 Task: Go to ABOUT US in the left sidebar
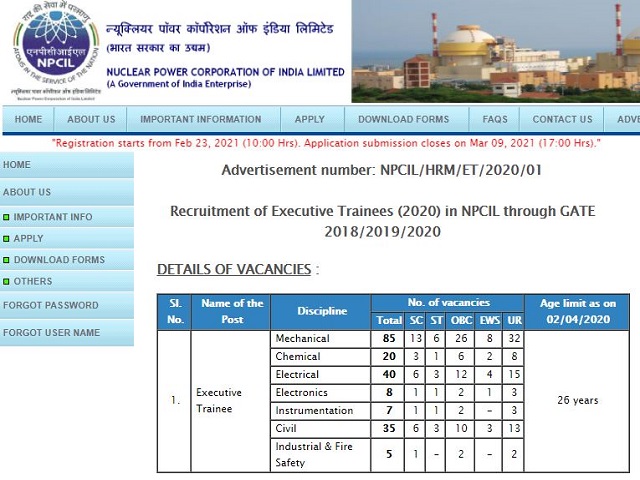pyautogui.click(x=67, y=192)
